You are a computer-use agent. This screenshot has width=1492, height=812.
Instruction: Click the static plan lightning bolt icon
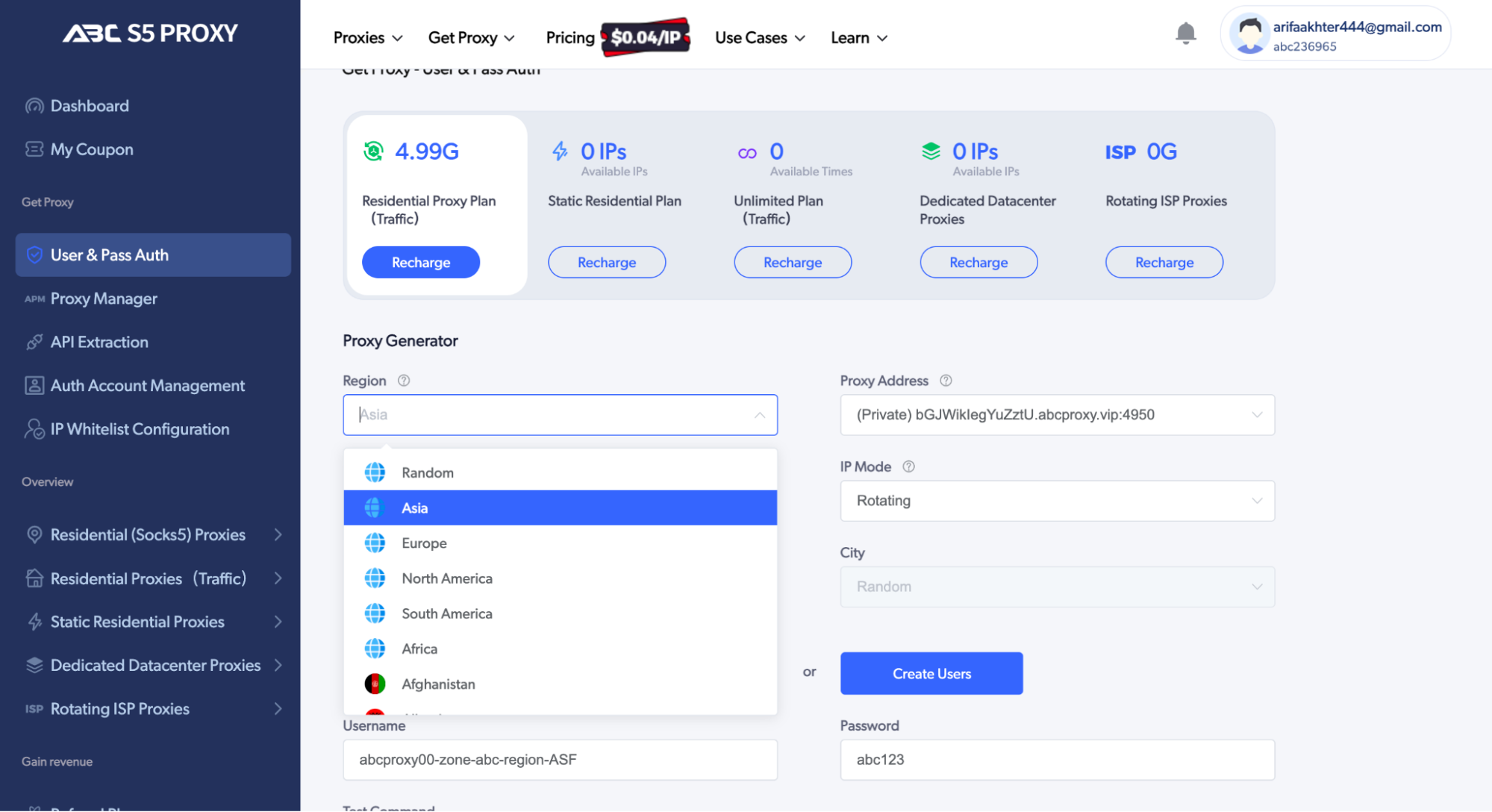point(560,152)
